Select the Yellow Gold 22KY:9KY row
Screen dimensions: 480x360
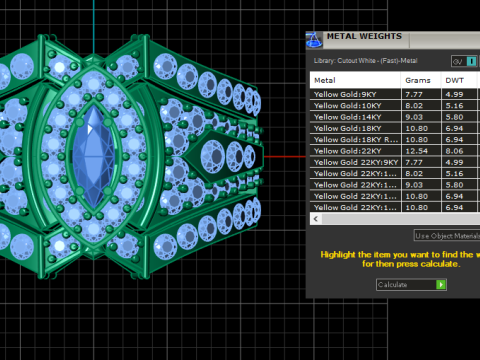tap(395, 162)
